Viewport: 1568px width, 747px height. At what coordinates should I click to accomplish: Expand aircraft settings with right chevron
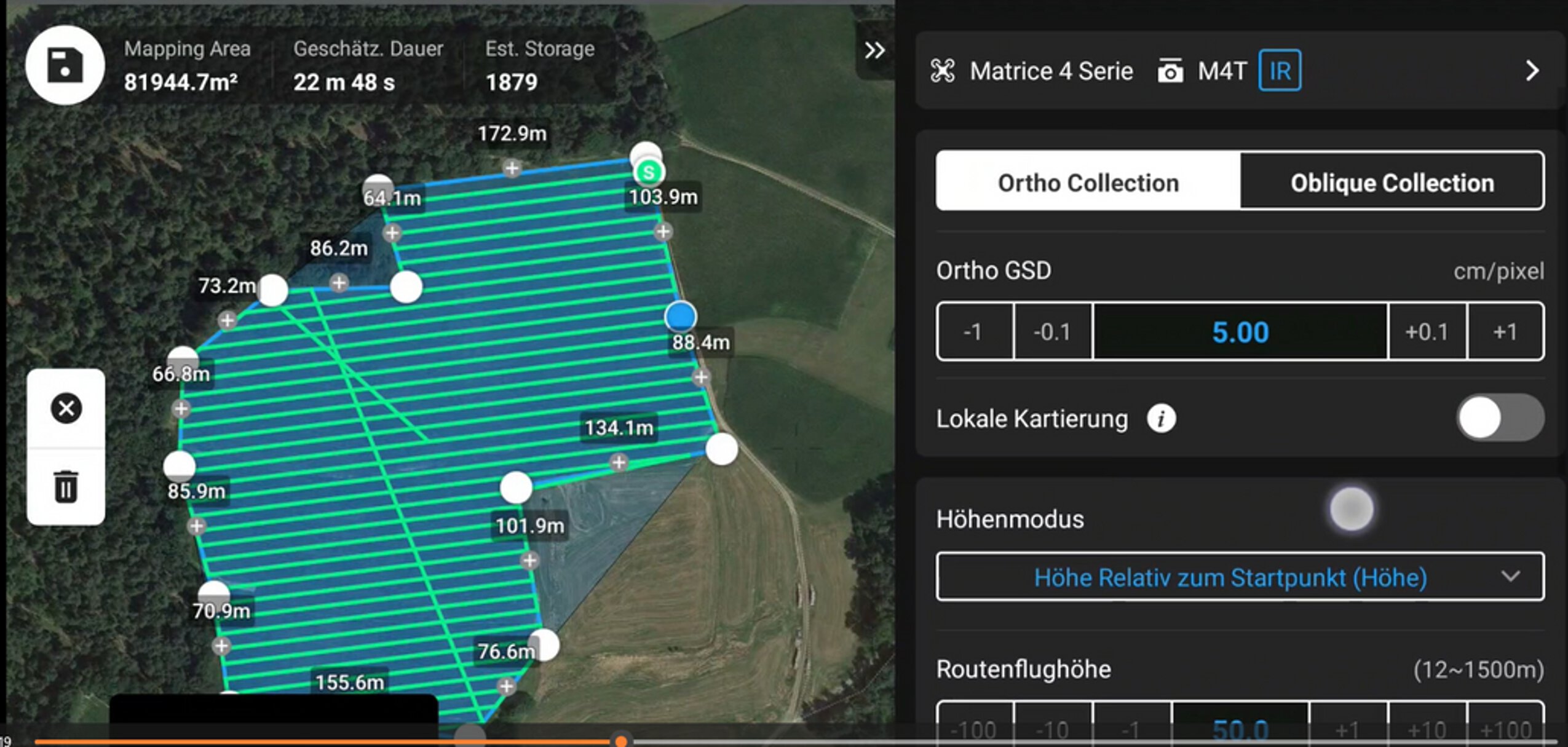(x=1532, y=71)
